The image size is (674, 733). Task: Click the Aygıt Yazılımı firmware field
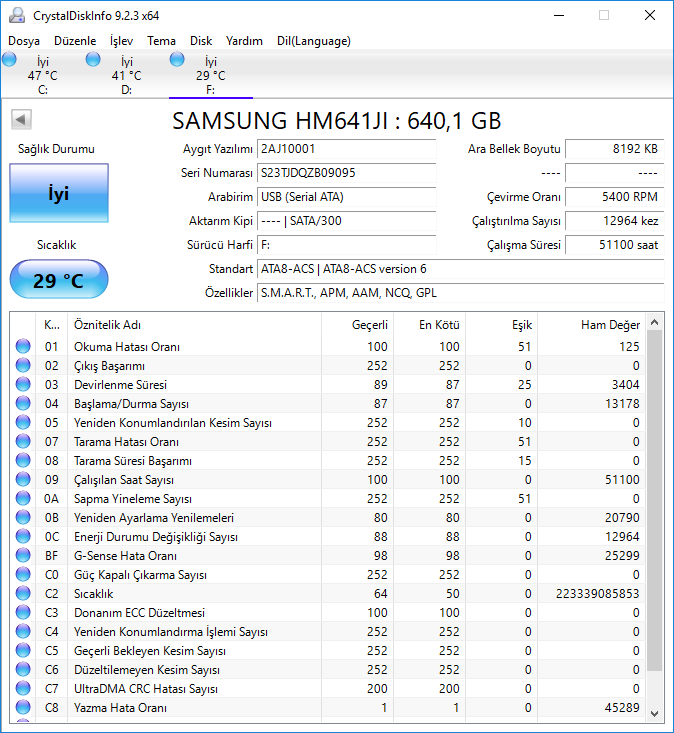click(x=346, y=149)
